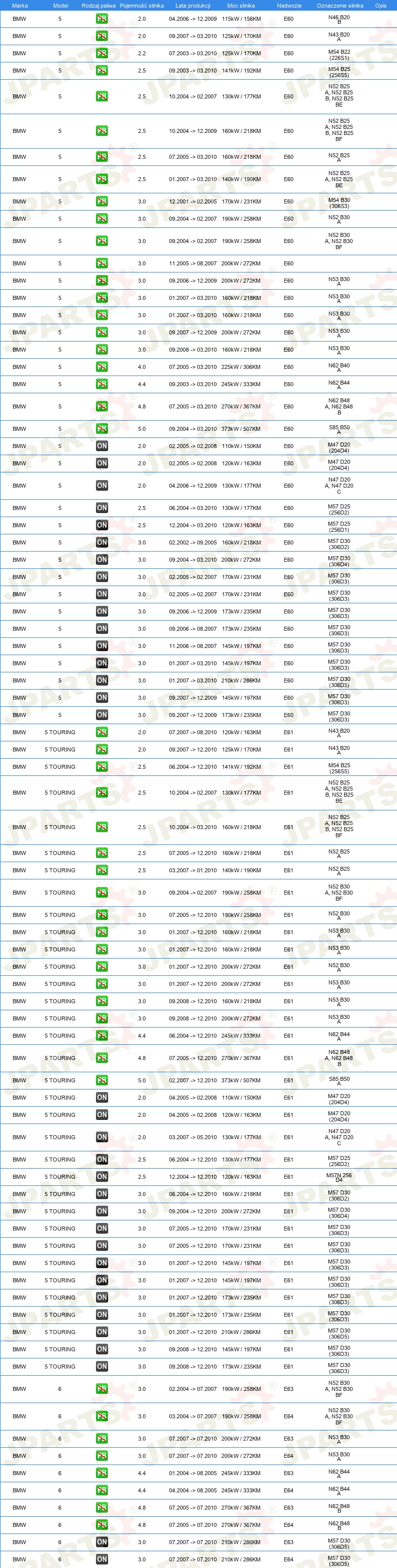Image resolution: width=397 pixels, height=1568 pixels.
Task: Click diesel ON icon in model 6 E63 210kW row
Action: tap(102, 1542)
